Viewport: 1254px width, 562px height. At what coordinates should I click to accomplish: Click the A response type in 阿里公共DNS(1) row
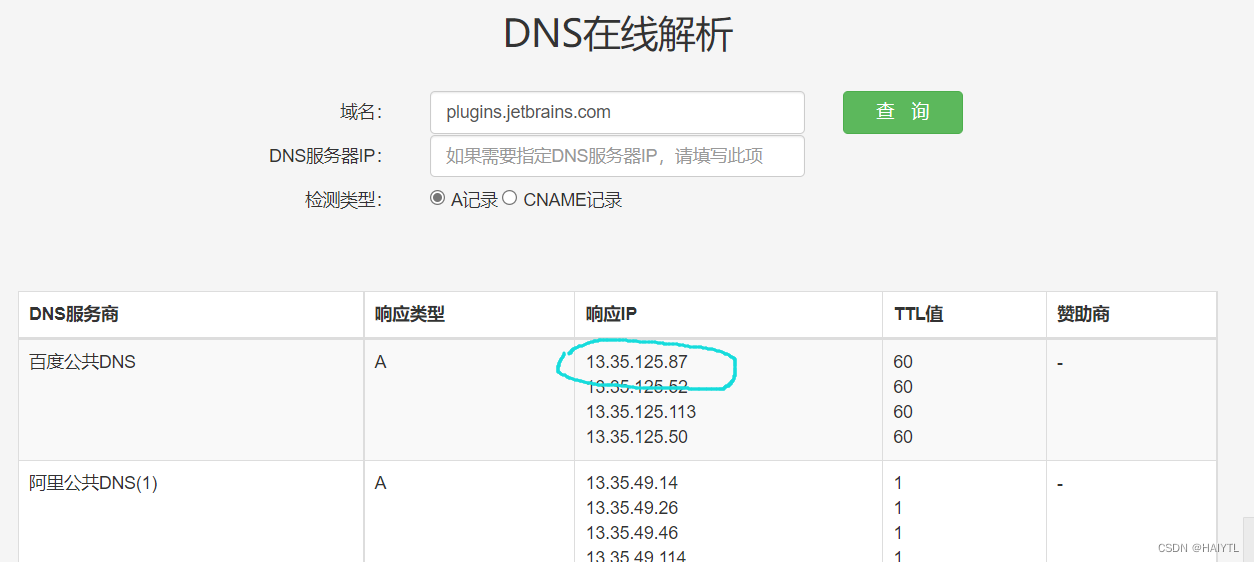click(x=380, y=483)
